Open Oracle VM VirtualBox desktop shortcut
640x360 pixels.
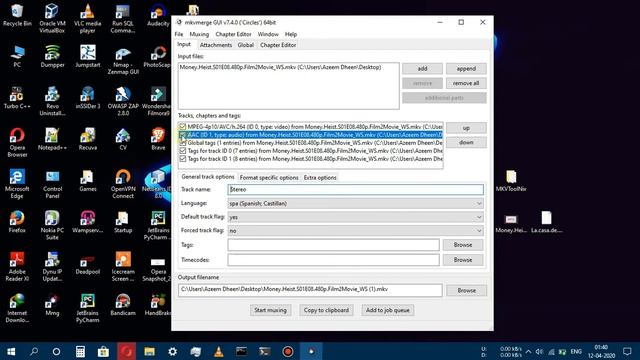click(x=52, y=18)
